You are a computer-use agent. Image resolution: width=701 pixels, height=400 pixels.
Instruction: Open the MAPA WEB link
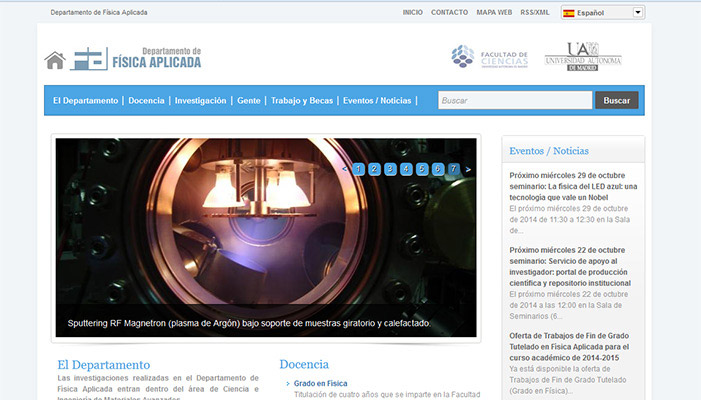[x=494, y=12]
